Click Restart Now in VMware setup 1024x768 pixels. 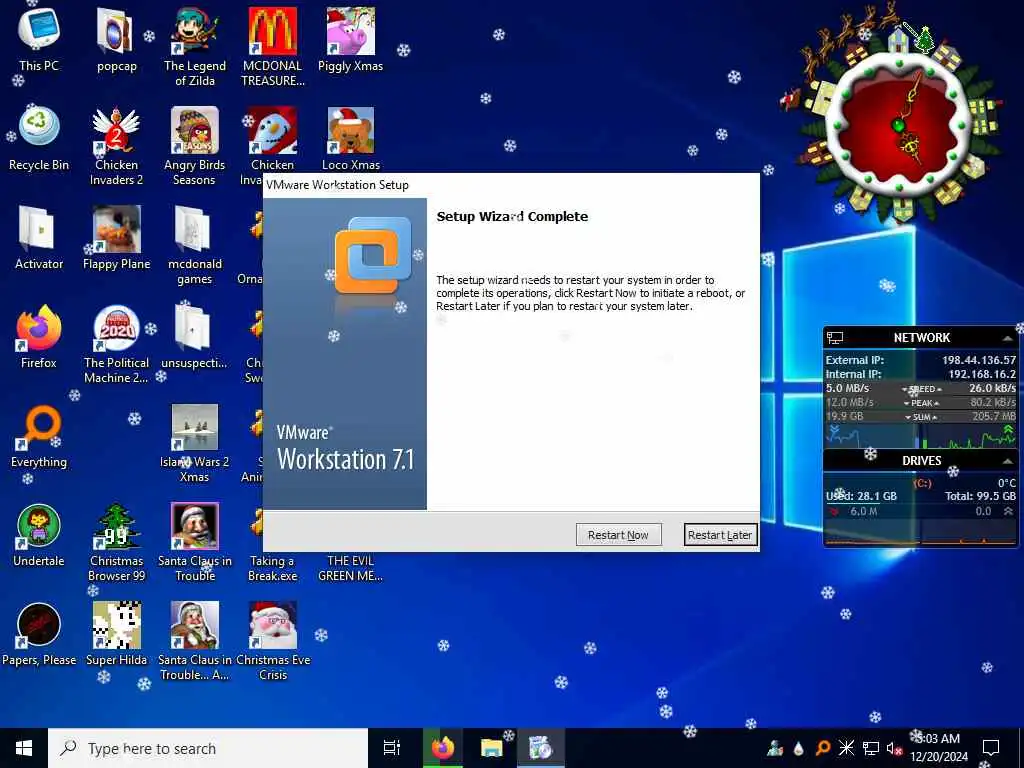click(x=618, y=535)
